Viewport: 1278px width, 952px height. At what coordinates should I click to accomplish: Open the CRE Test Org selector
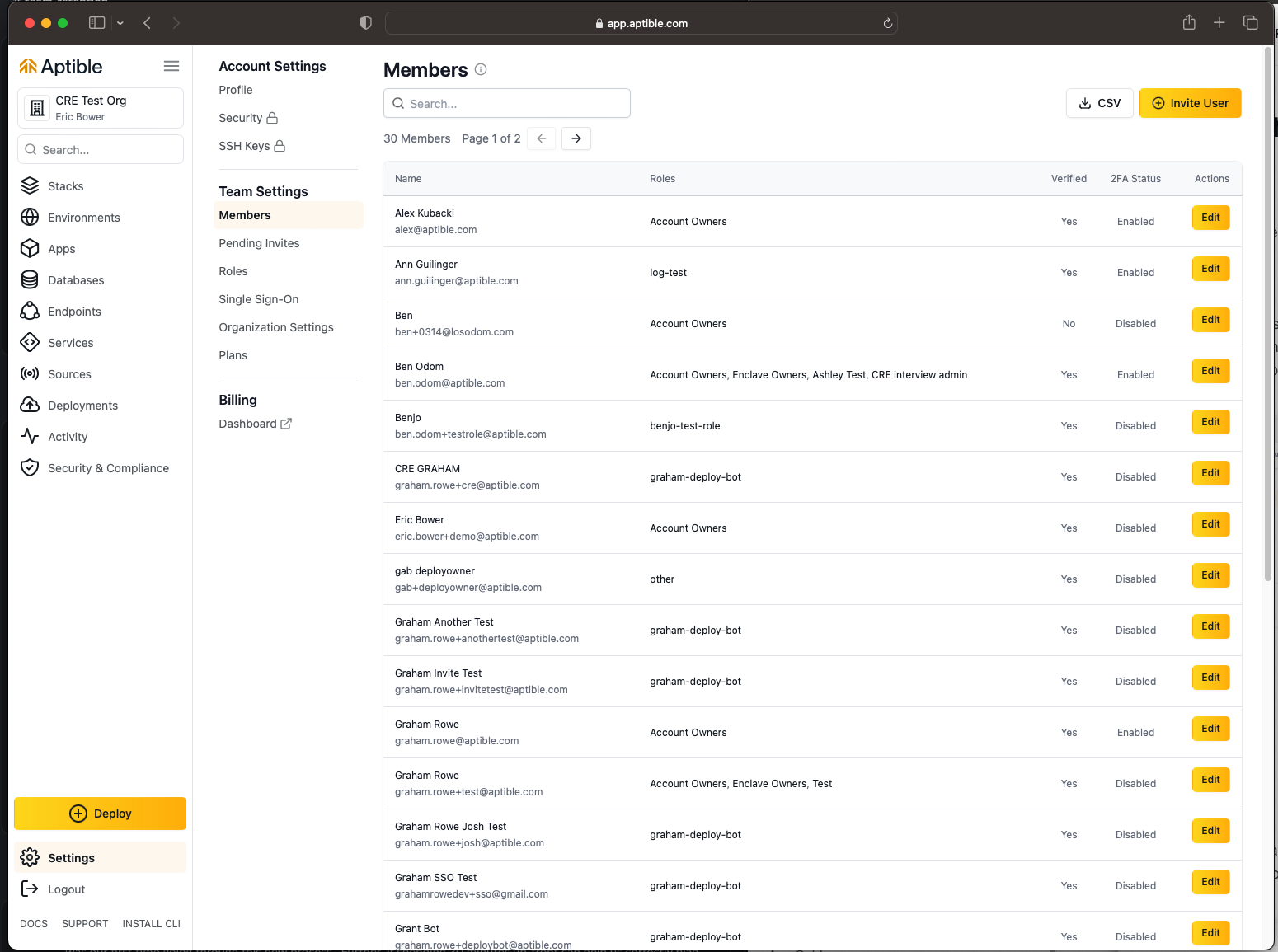101,108
